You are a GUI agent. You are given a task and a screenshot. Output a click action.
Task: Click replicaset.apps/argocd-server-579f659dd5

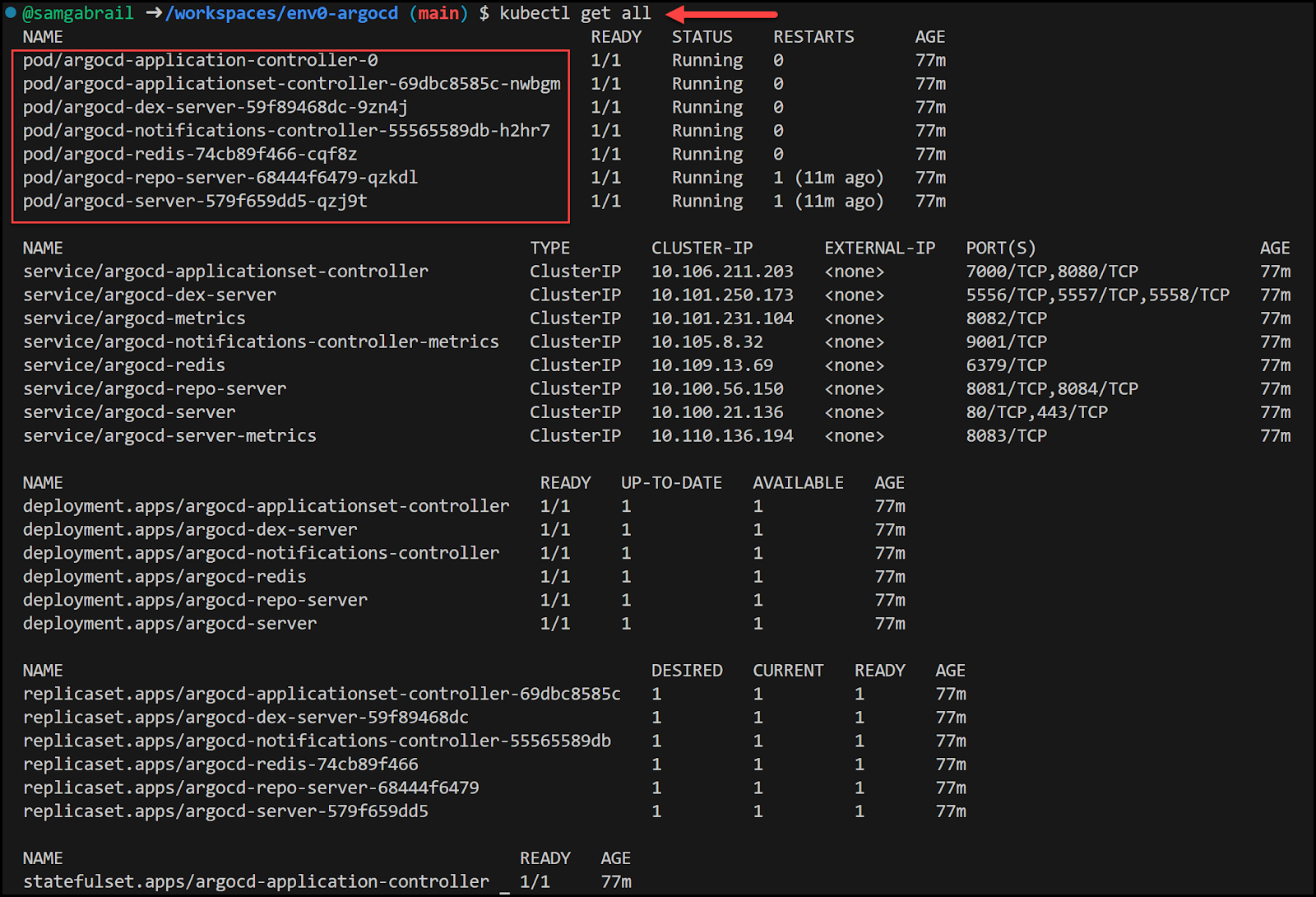pos(225,811)
